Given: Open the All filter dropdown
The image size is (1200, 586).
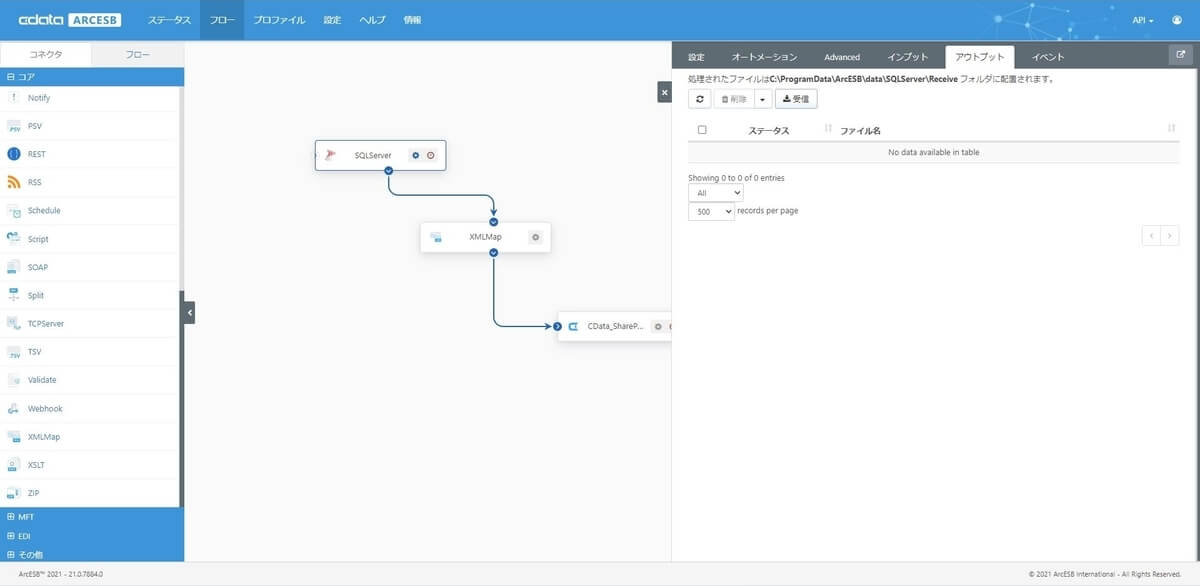Looking at the screenshot, I should pyautogui.click(x=716, y=193).
